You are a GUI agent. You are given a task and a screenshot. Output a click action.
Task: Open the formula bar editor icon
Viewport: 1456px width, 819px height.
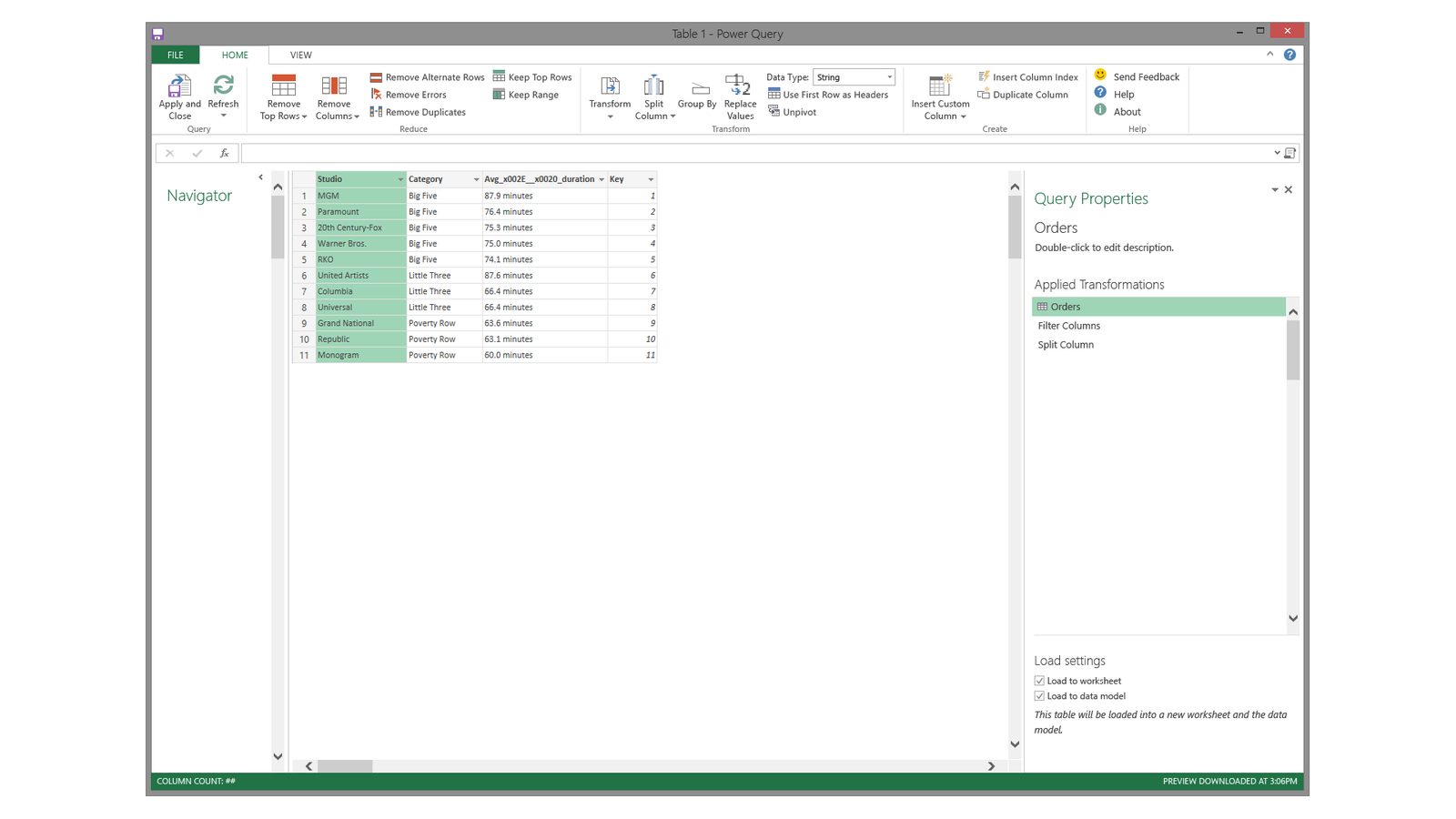point(1289,153)
